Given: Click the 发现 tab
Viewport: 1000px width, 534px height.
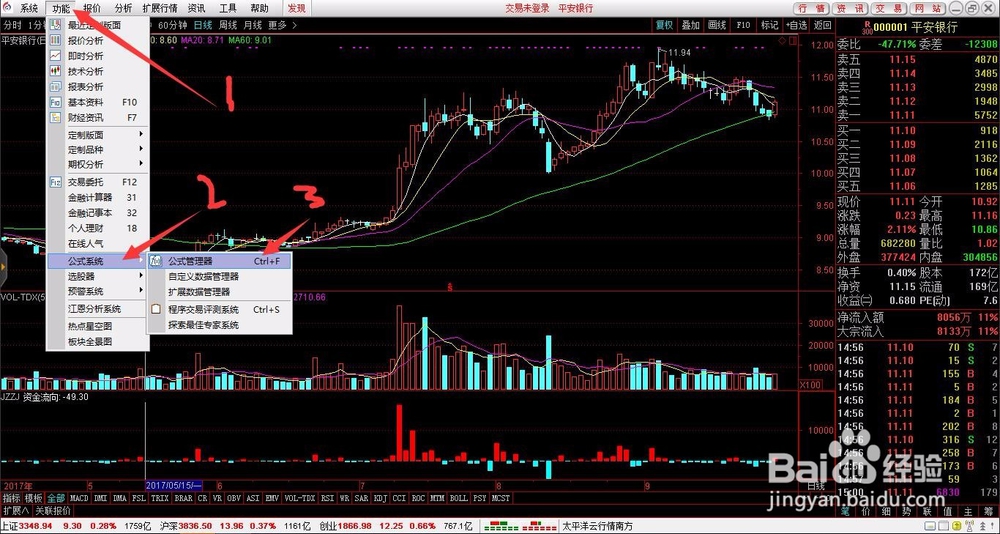Looking at the screenshot, I should [297, 8].
